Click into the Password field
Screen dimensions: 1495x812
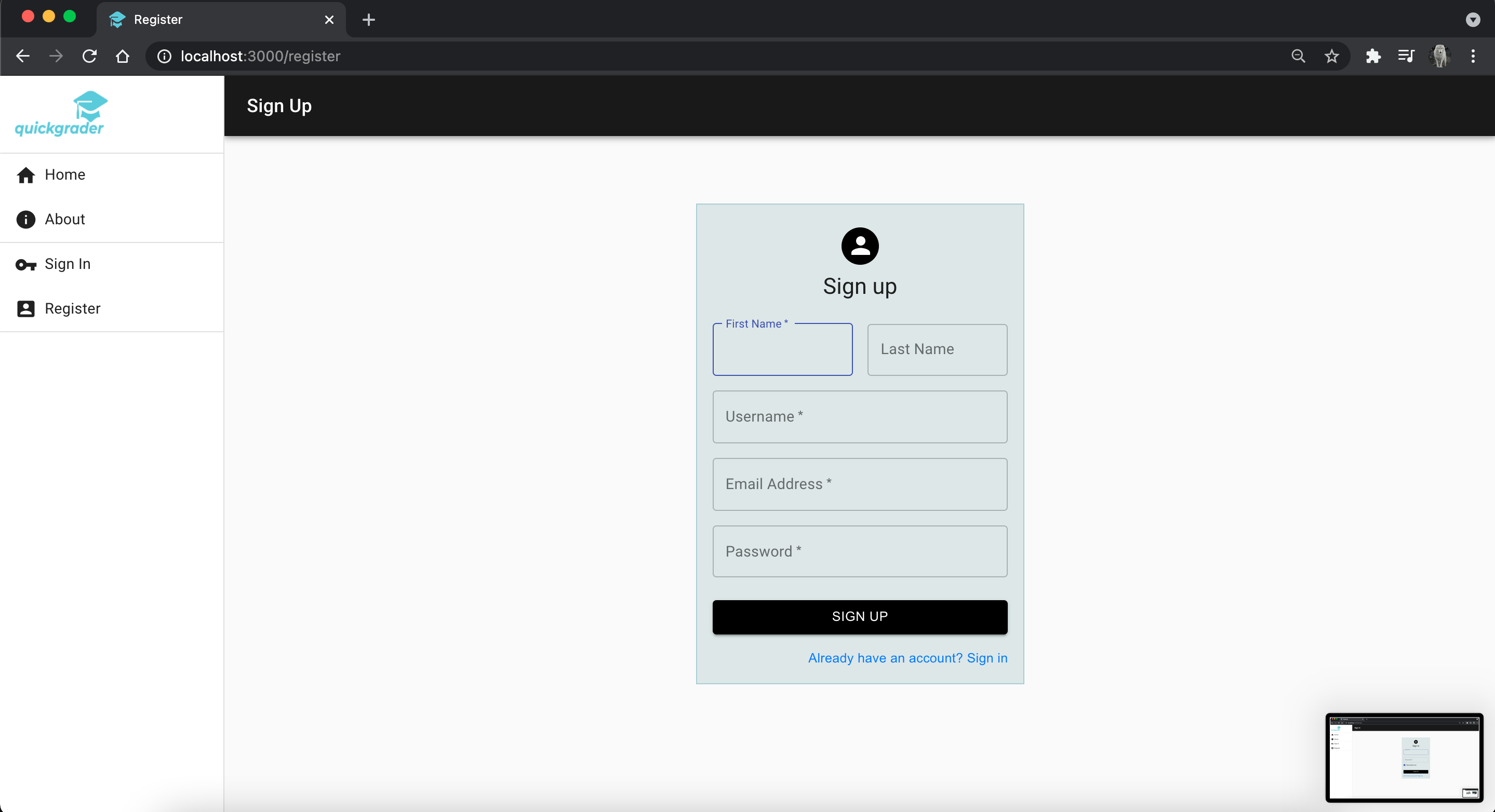[x=860, y=551]
